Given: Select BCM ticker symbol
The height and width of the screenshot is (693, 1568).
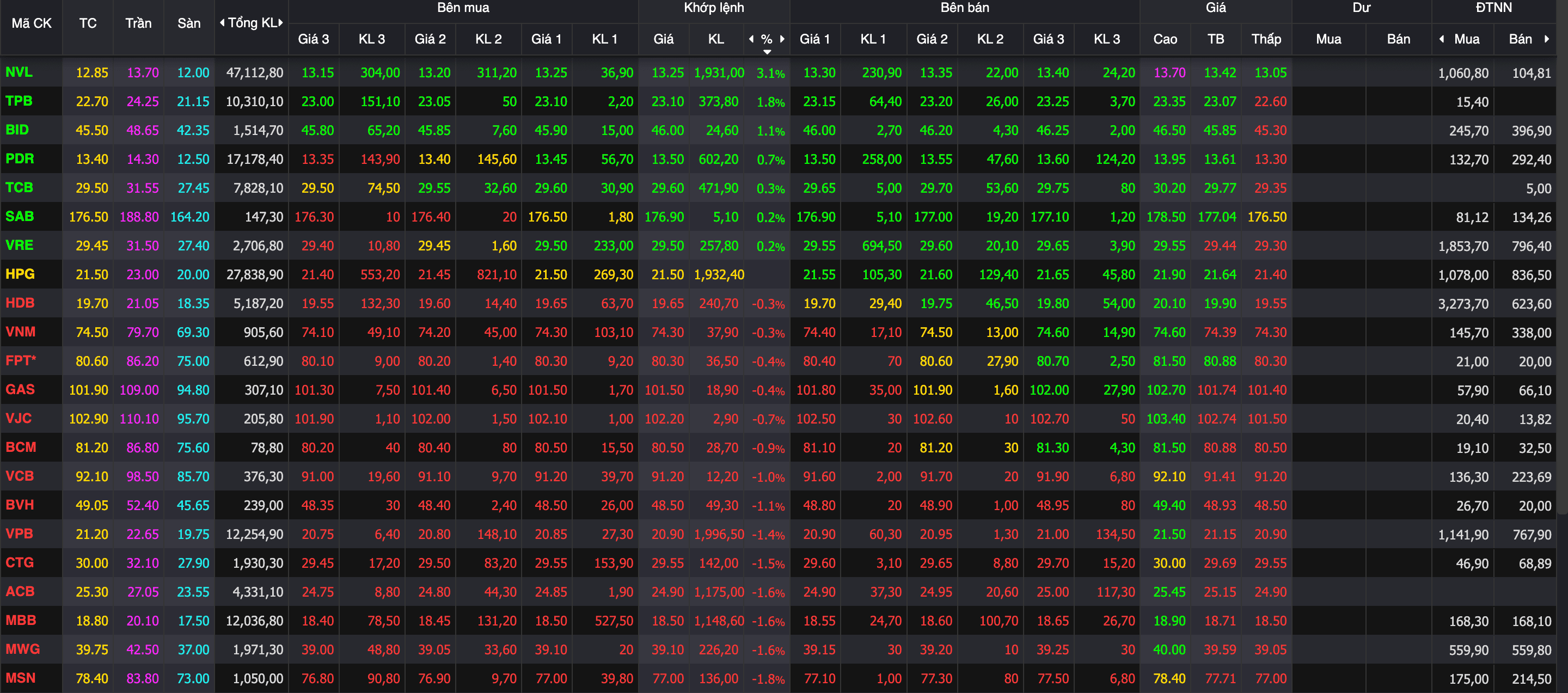Looking at the screenshot, I should click(x=21, y=447).
